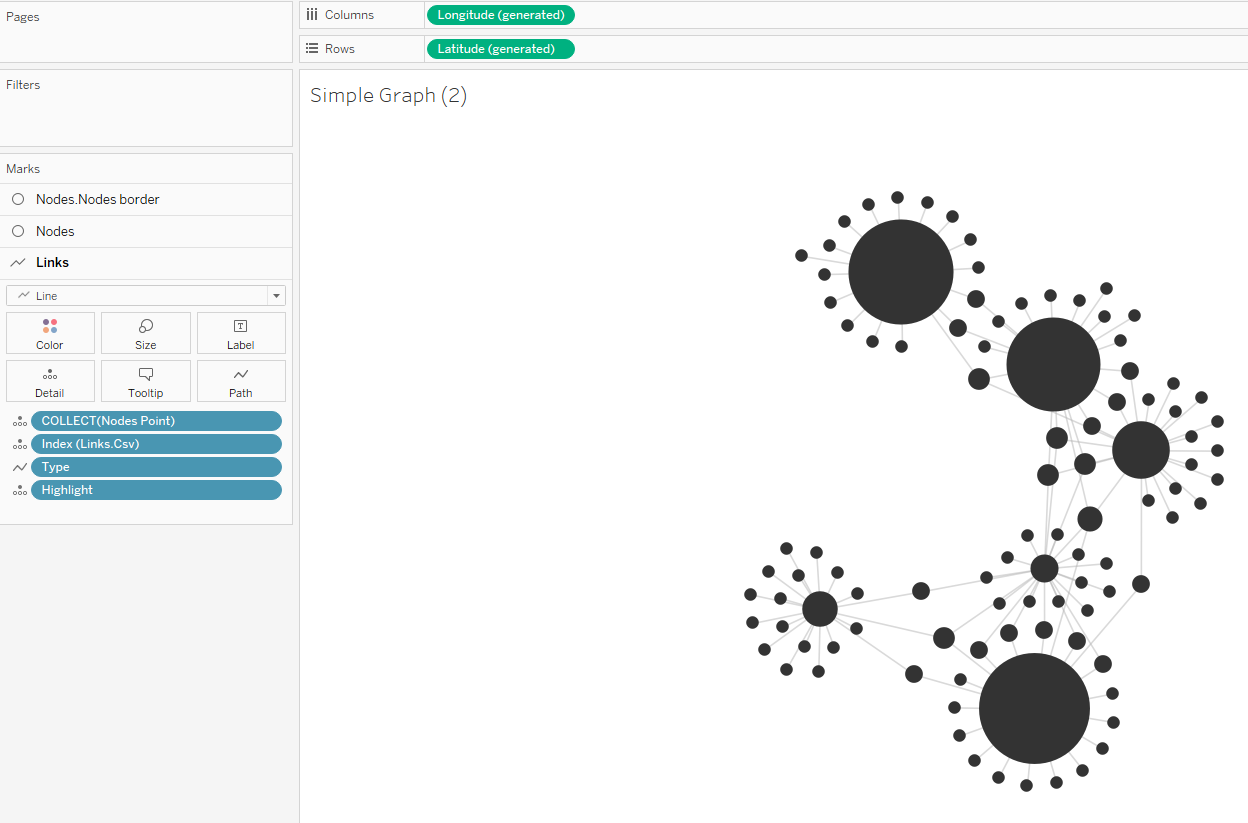1248x823 pixels.
Task: Select the Links marks layer
Action: click(52, 262)
